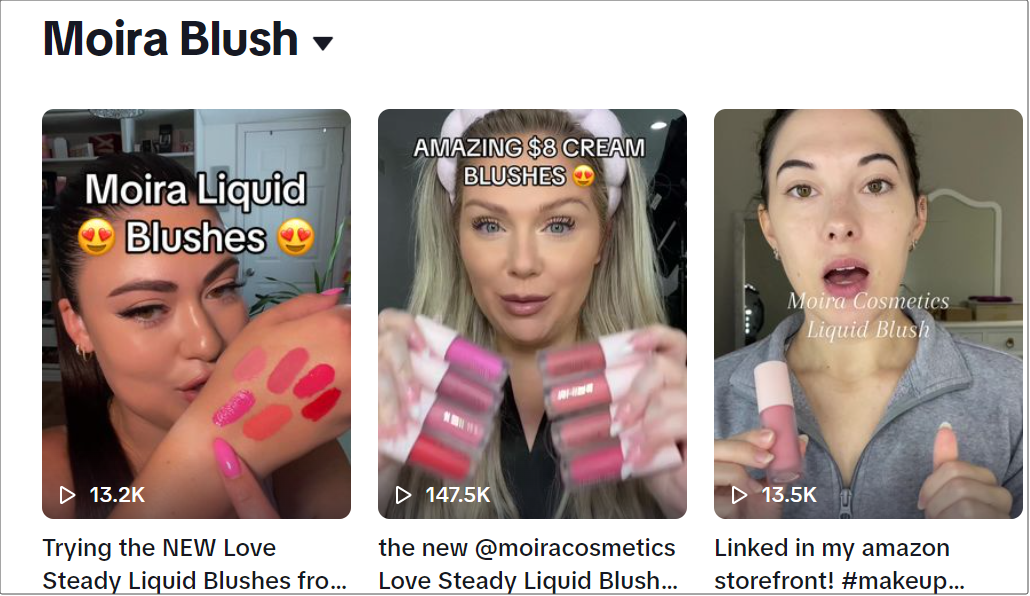Viewport: 1030px width, 596px height.
Task: Click the Moira Liquid Blushes overlay text
Action: (196, 213)
